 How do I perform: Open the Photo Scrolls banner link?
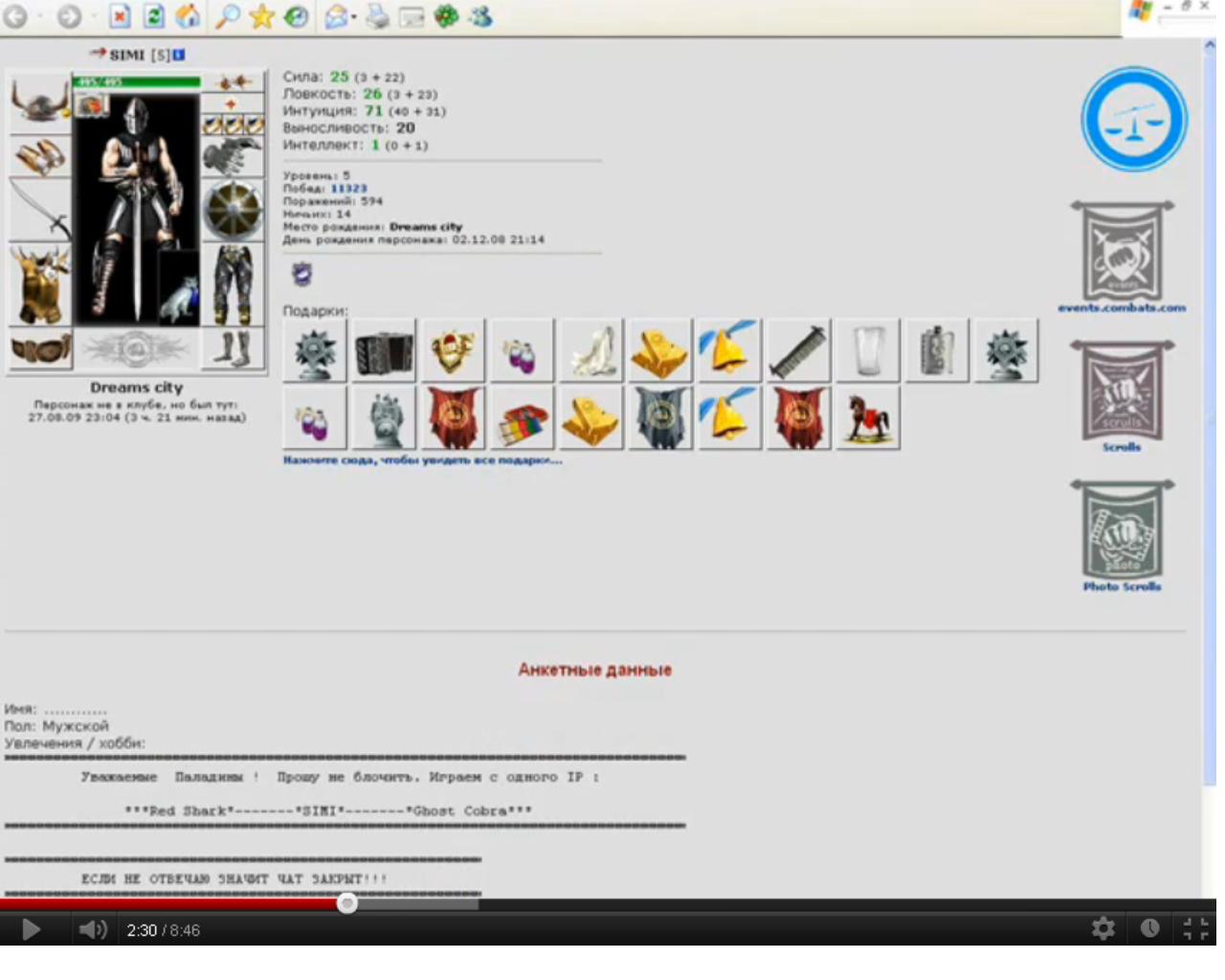point(1122,535)
